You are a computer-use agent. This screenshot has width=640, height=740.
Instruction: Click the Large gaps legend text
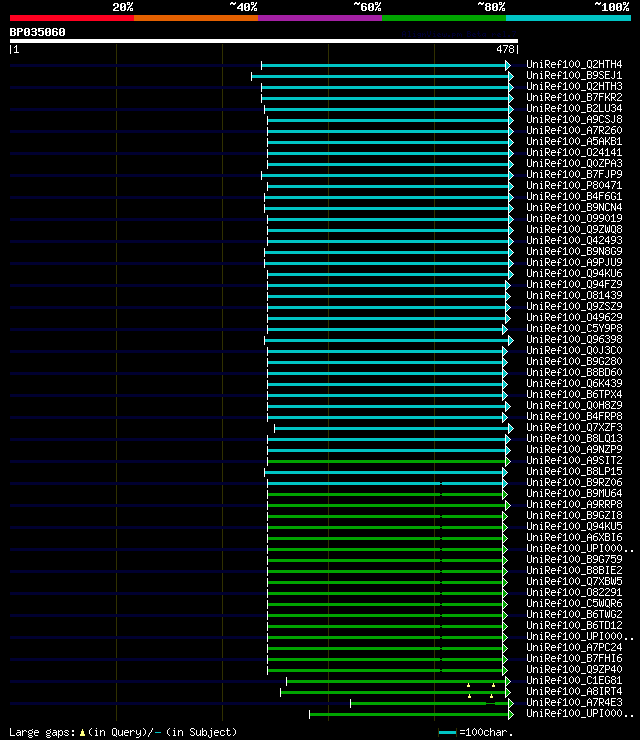(123, 732)
